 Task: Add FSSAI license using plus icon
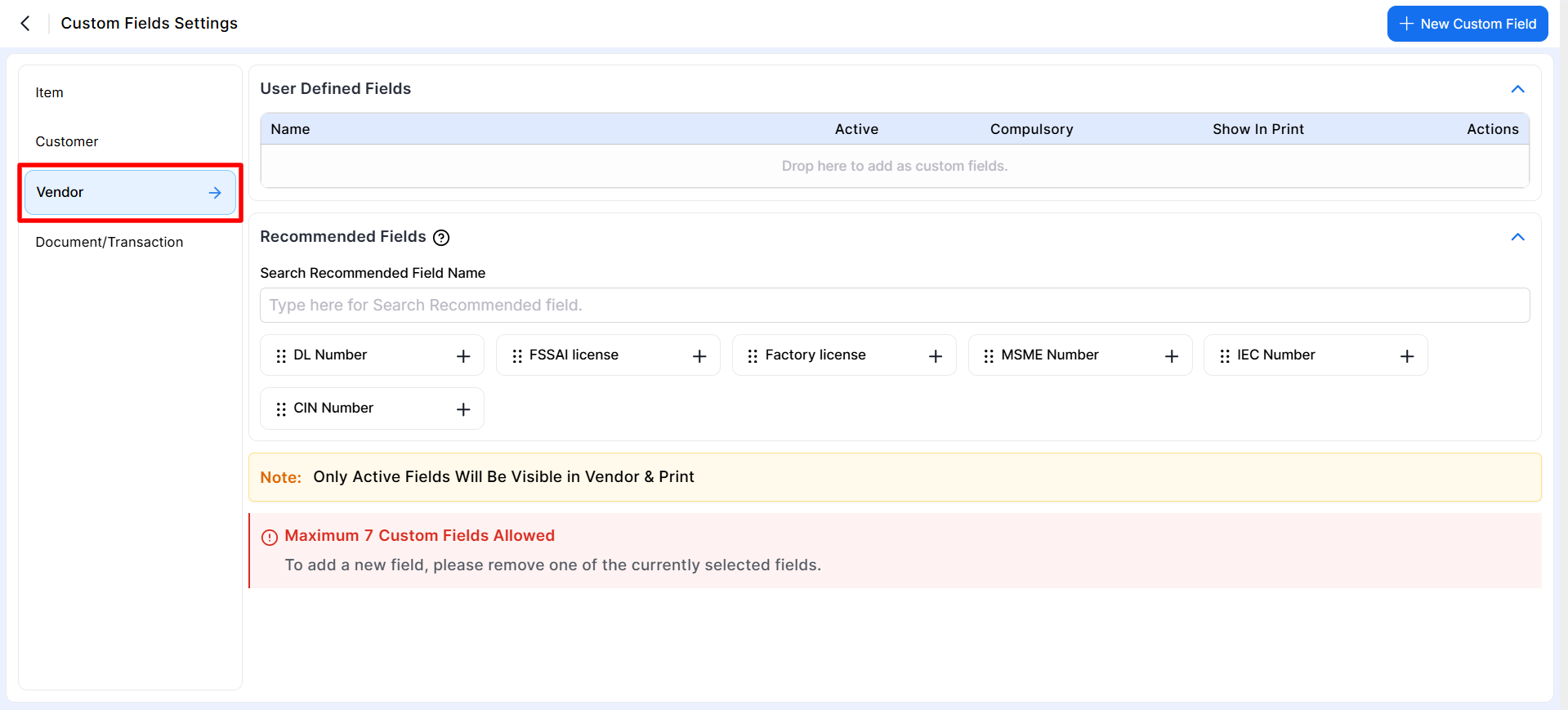pyautogui.click(x=699, y=356)
